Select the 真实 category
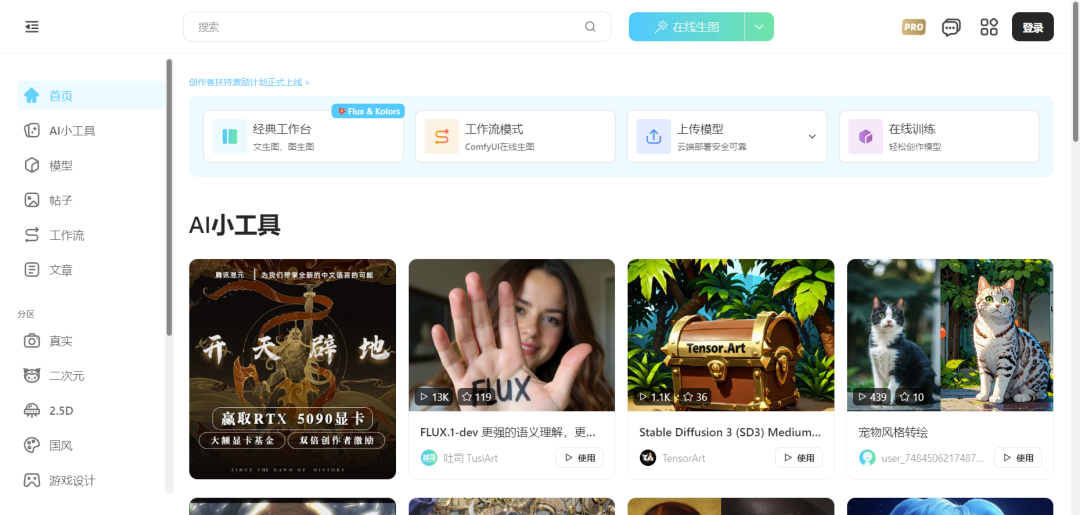Screen dimensions: 1080x515 tap(91, 341)
